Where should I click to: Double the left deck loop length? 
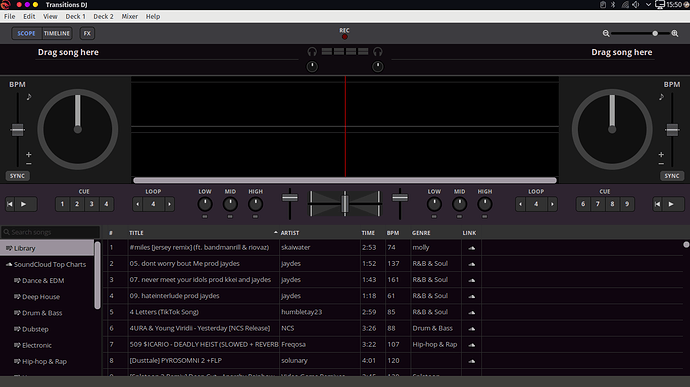coord(169,204)
